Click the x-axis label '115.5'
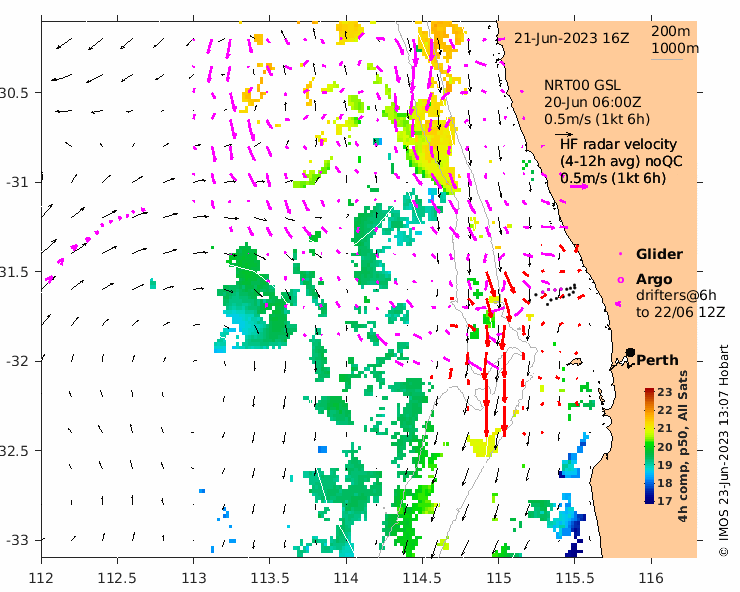This screenshot has height=592, width=740. pyautogui.click(x=575, y=578)
